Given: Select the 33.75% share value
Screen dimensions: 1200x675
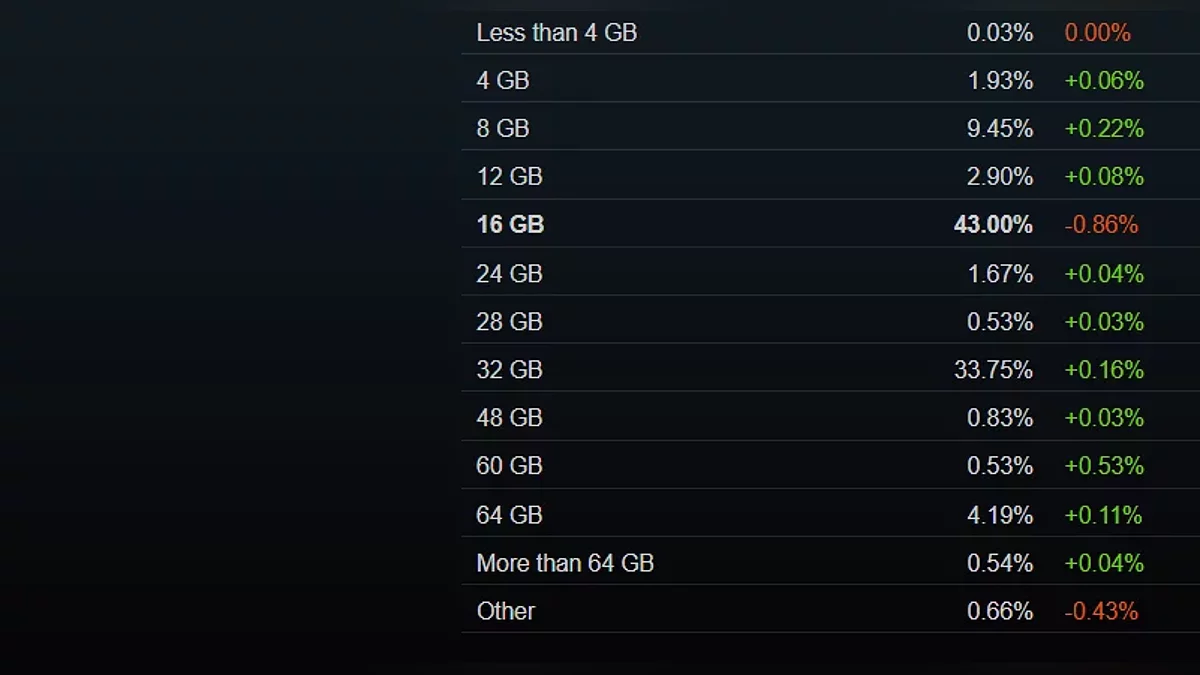Looking at the screenshot, I should (x=993, y=370).
